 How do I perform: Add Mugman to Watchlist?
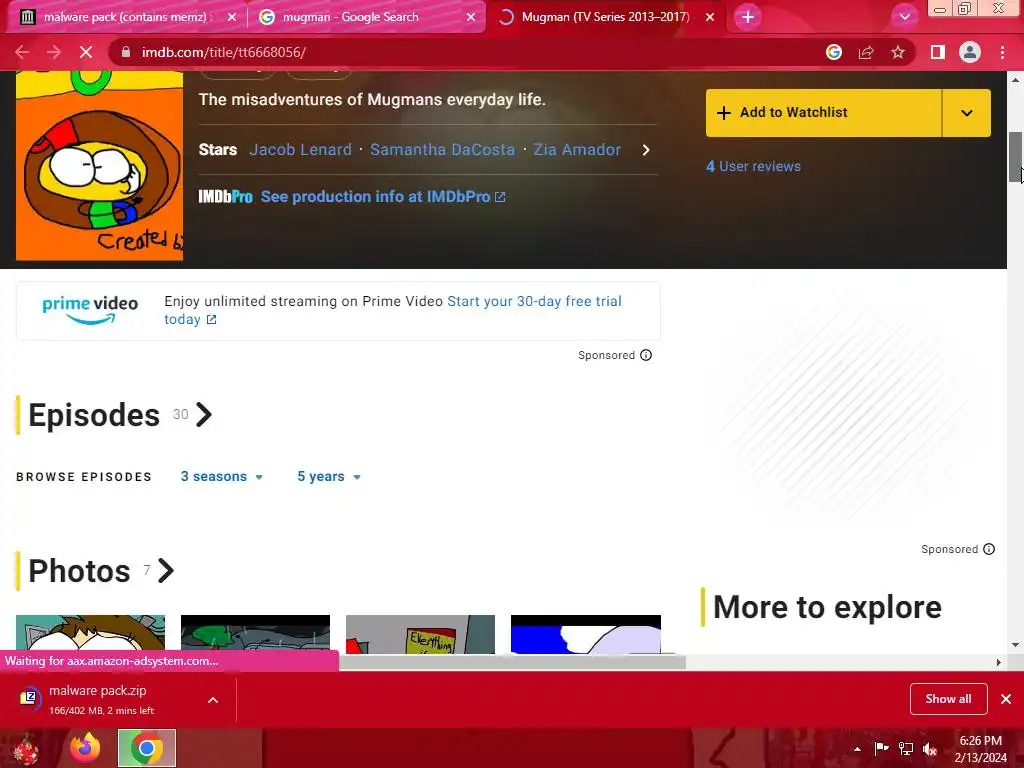824,113
